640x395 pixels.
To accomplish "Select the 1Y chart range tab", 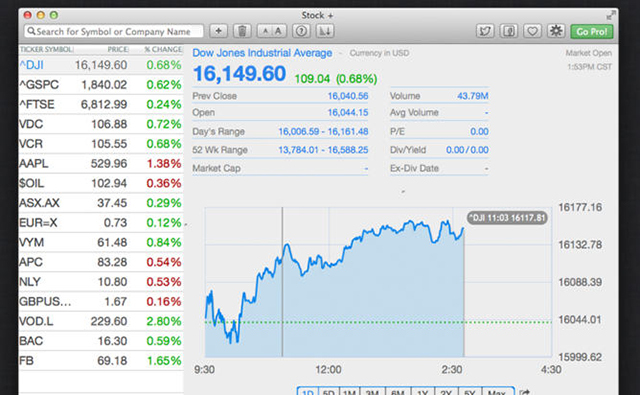I will pyautogui.click(x=423, y=392).
